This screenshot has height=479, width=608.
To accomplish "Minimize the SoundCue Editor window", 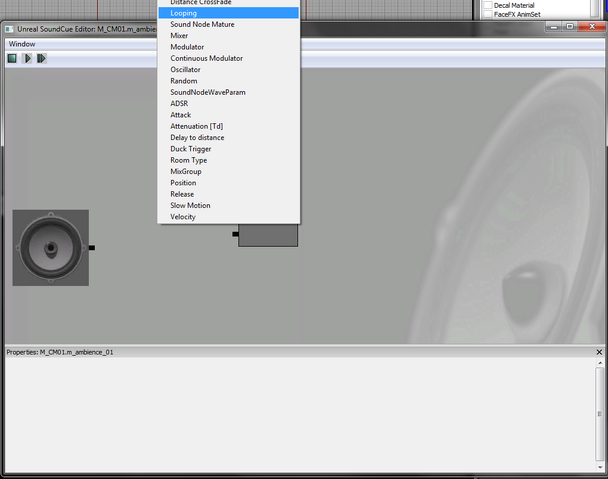I will coord(553,27).
